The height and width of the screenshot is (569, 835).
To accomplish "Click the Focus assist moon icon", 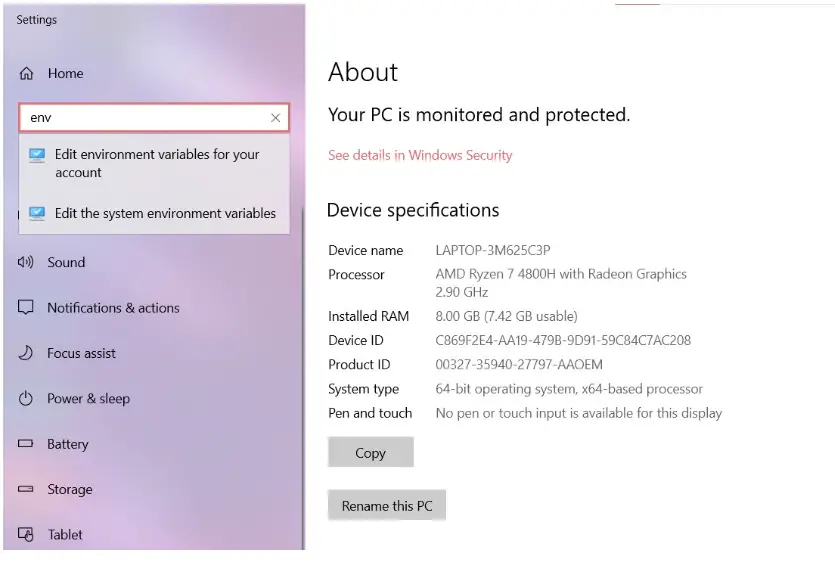I will (x=26, y=353).
